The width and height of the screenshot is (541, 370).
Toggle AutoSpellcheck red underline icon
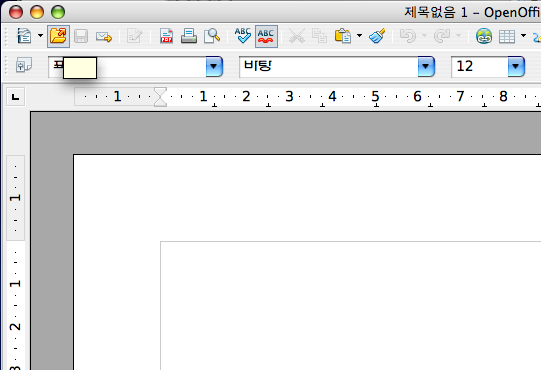[x=266, y=36]
